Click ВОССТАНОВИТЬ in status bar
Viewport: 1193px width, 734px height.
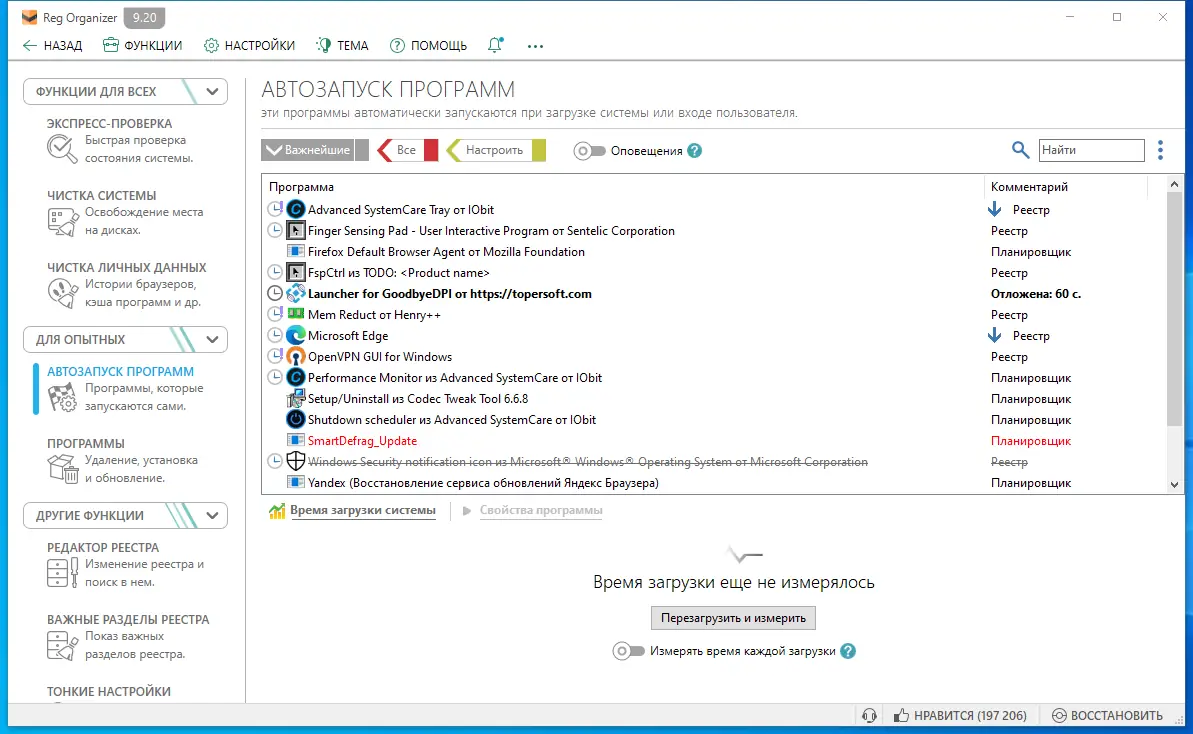coord(1107,715)
